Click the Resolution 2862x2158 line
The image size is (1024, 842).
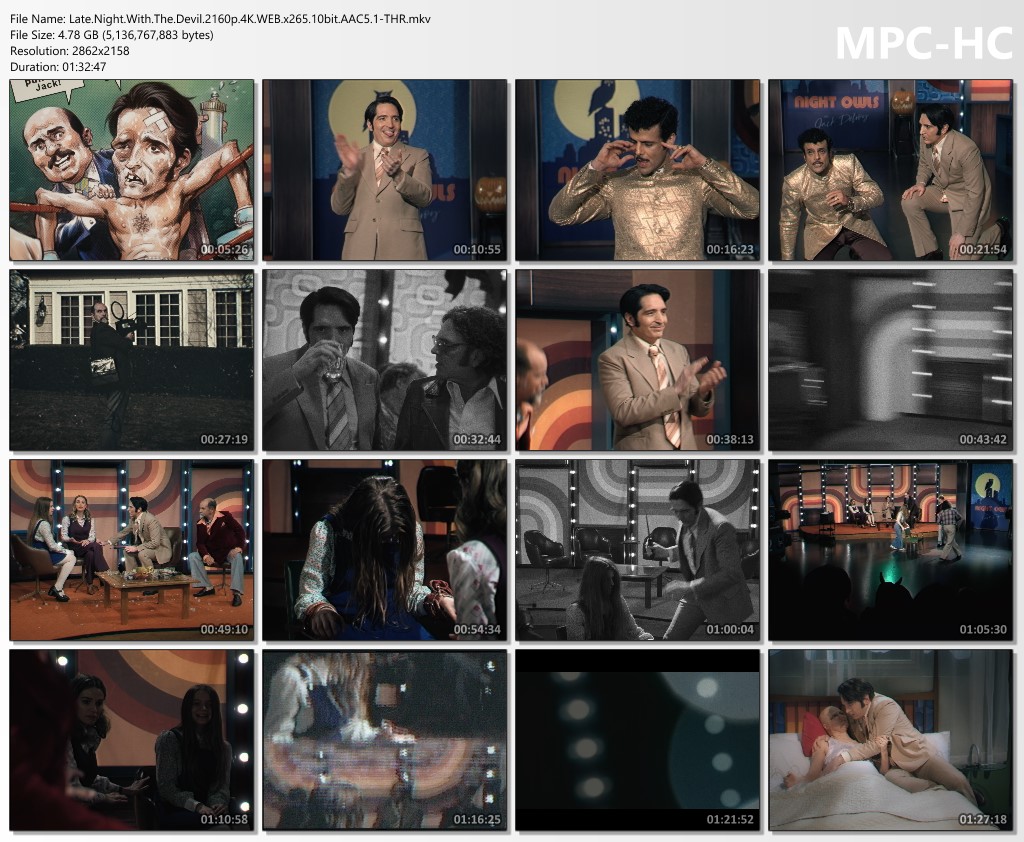coord(70,50)
